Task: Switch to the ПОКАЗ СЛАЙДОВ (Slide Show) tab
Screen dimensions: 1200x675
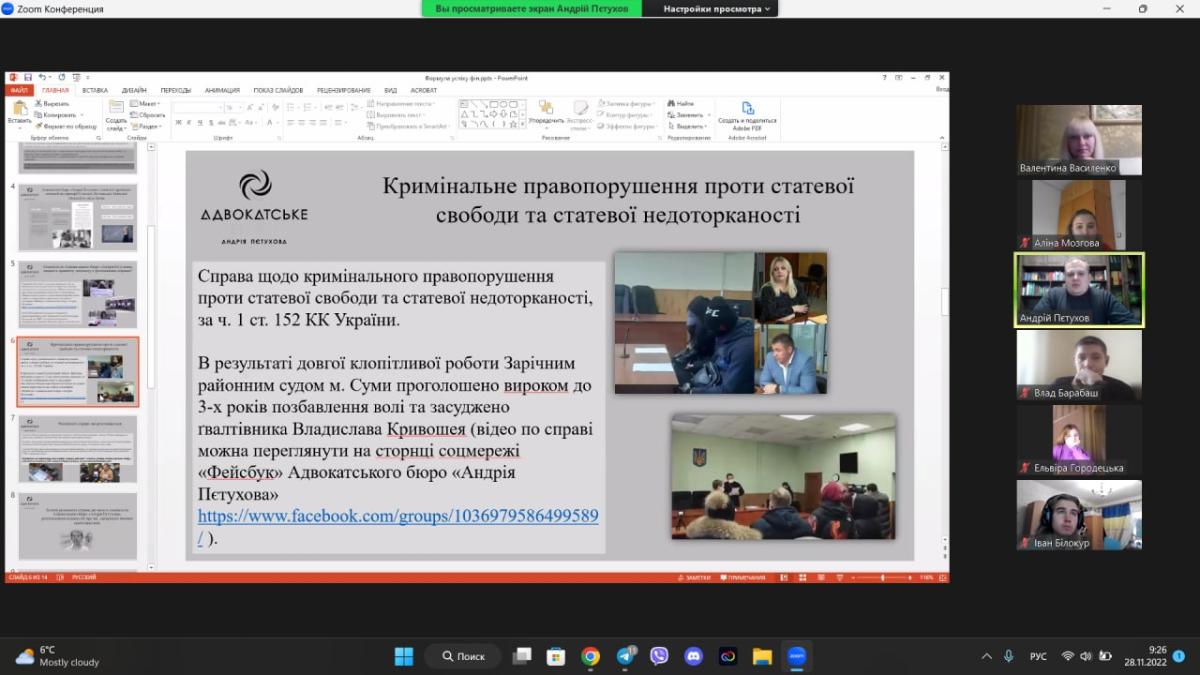Action: 279,90
